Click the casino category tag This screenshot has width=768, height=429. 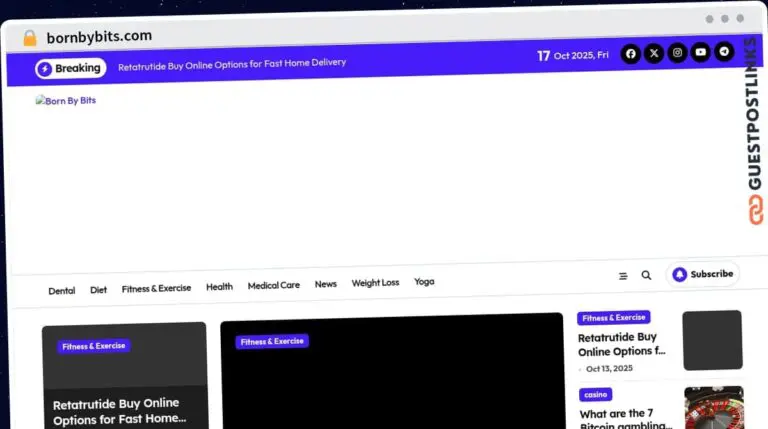[596, 394]
